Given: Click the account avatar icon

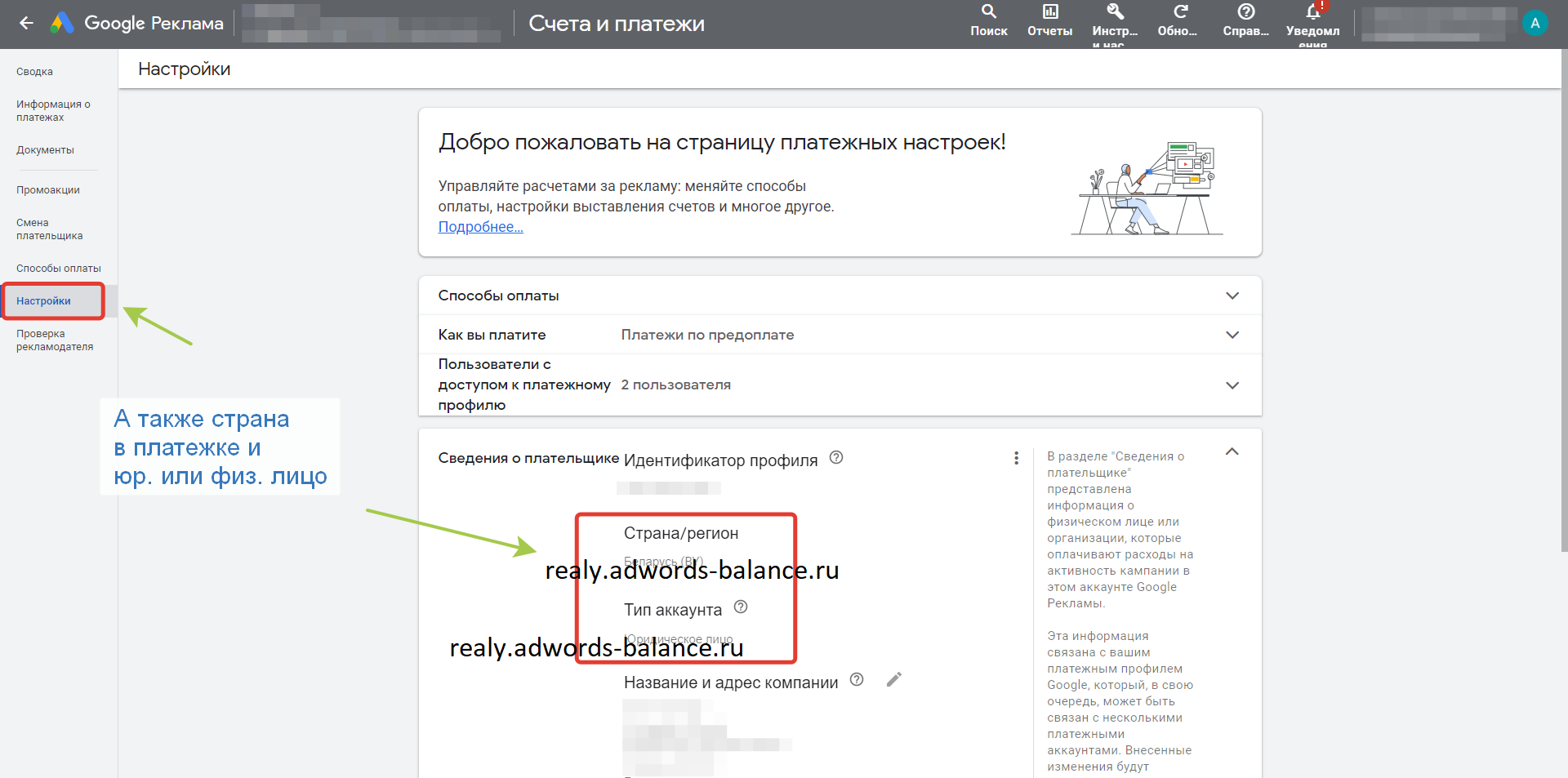Looking at the screenshot, I should pos(1535,24).
